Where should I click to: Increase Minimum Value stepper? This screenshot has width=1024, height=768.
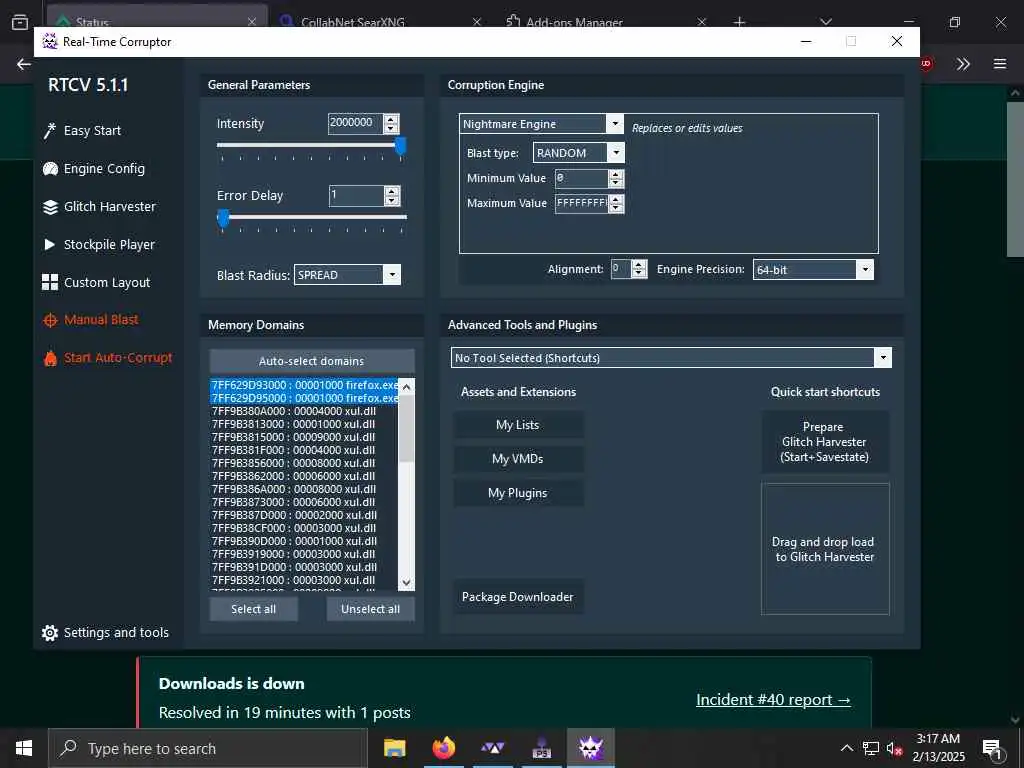[x=616, y=174]
